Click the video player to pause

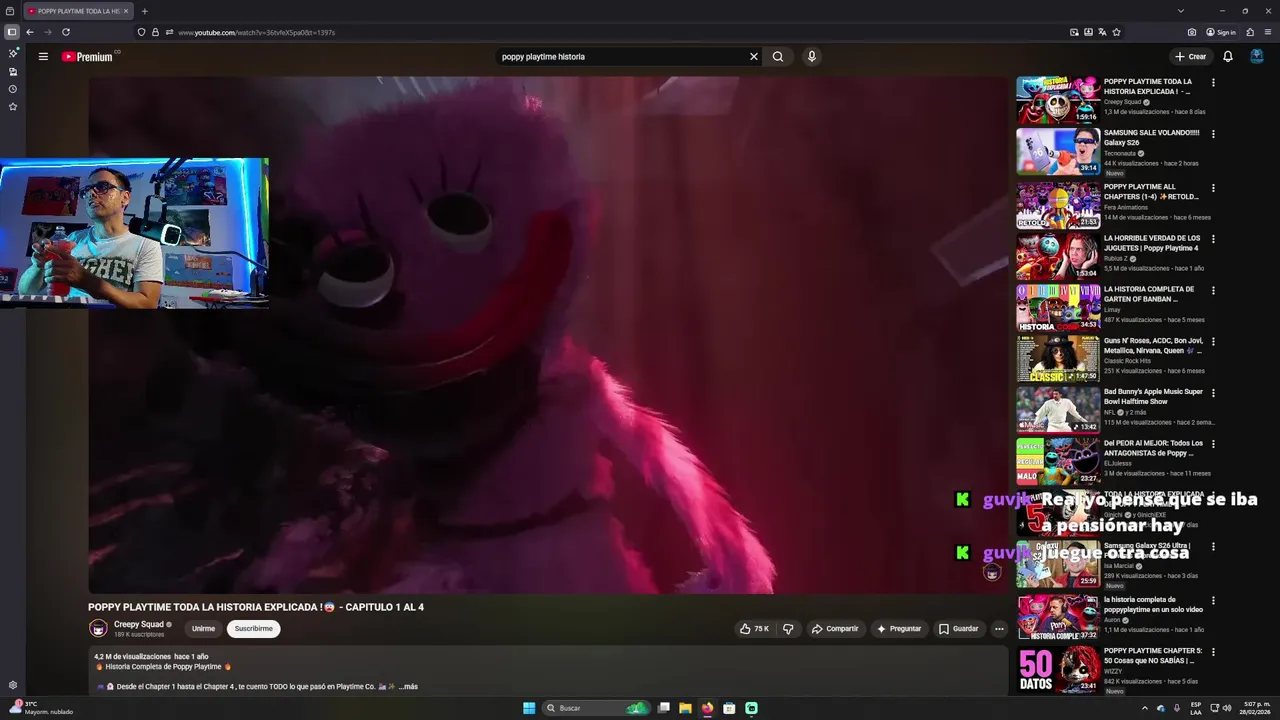coord(548,335)
